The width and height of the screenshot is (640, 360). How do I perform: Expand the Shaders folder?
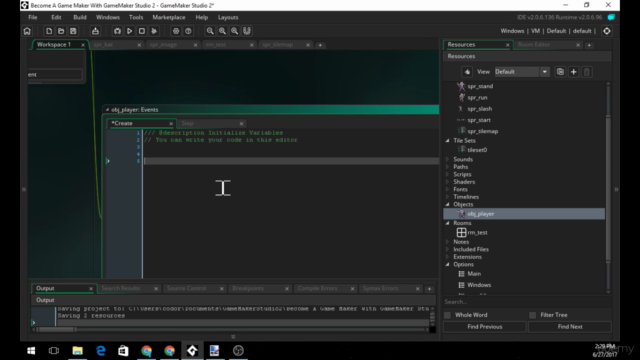(x=448, y=182)
